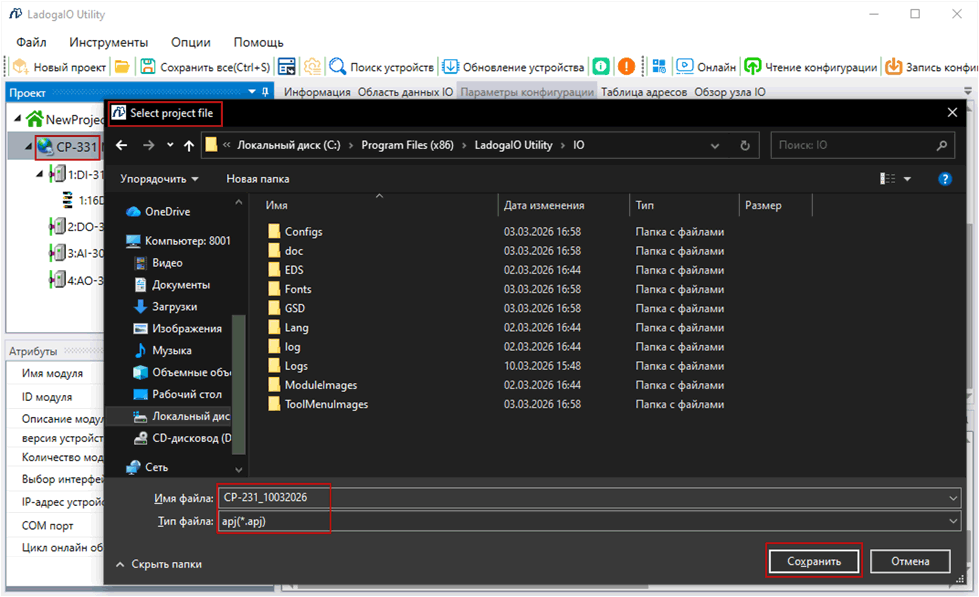979x597 pixels.
Task: Click the Write configuration toolbar icon
Action: tap(894, 66)
